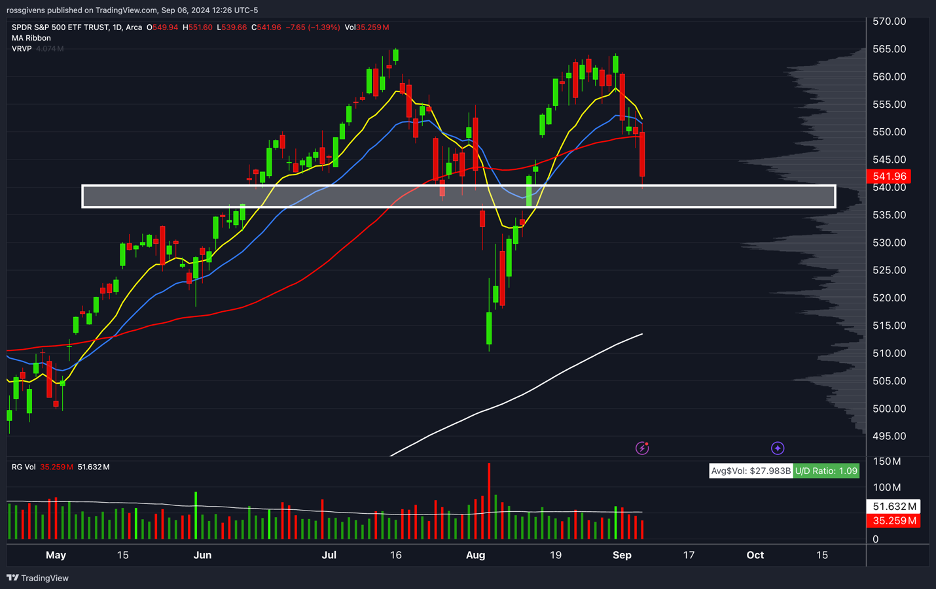This screenshot has height=590, width=936.
Task: Click the large green August low candle
Action: [x=489, y=328]
